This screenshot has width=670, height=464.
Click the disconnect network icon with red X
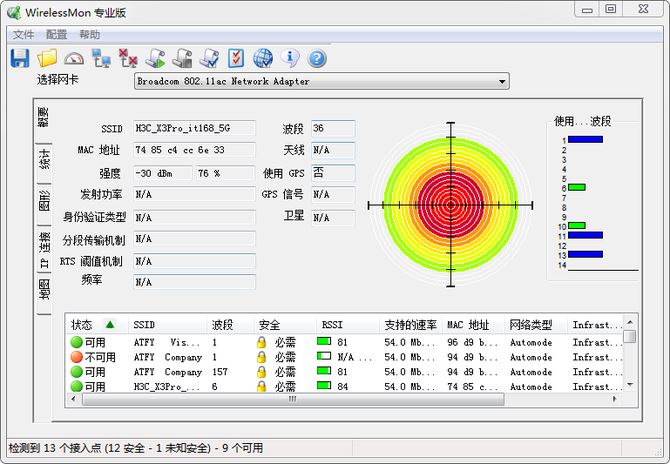coord(128,59)
